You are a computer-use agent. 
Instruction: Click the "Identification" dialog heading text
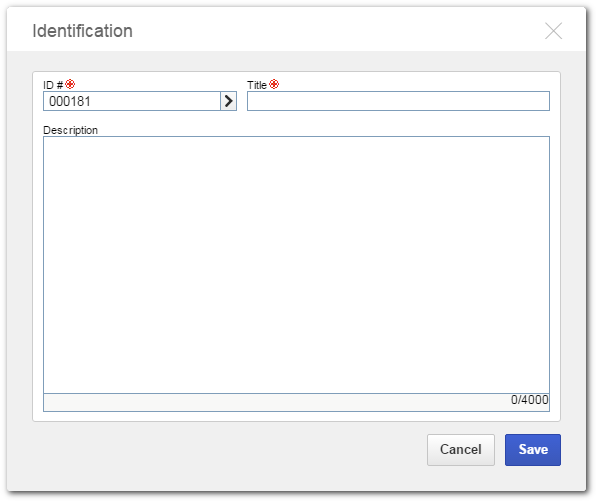coord(82,31)
